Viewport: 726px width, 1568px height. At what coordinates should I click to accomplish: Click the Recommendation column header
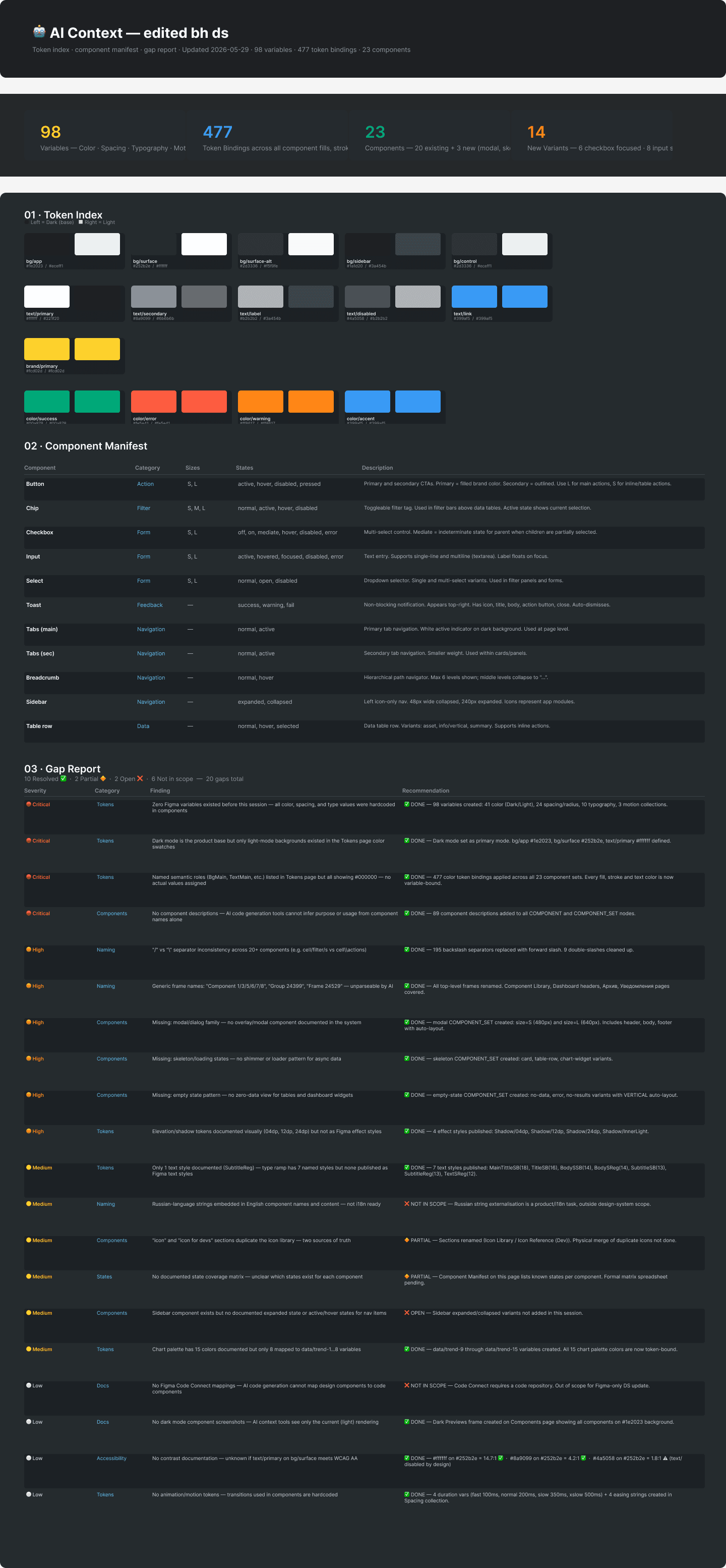[426, 791]
